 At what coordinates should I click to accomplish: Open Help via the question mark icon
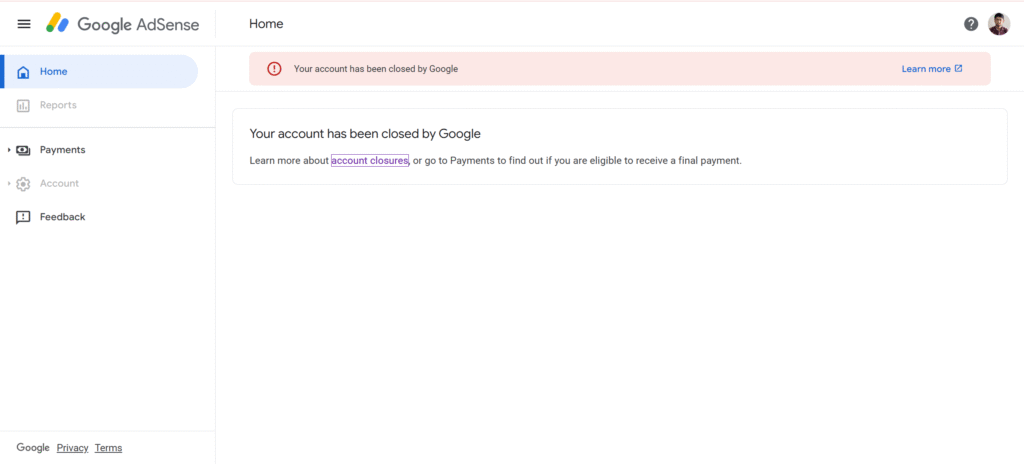[971, 24]
